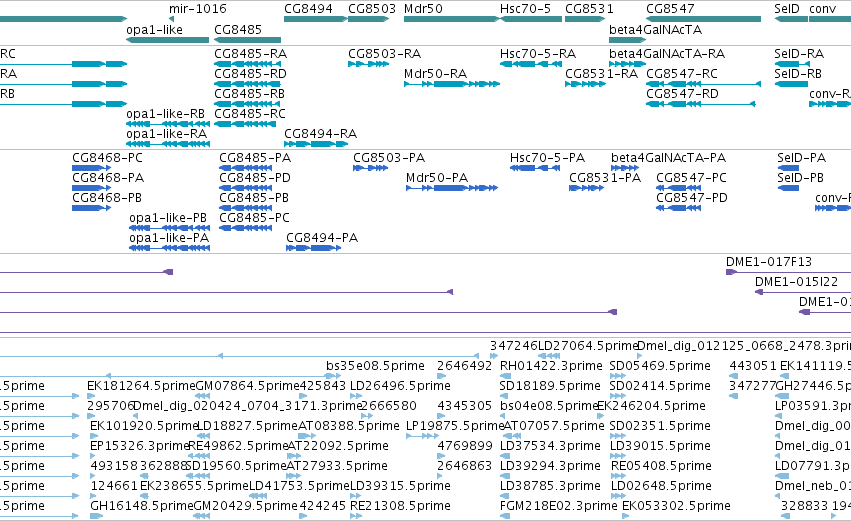Select the opa1-like-PB protein

(169, 228)
